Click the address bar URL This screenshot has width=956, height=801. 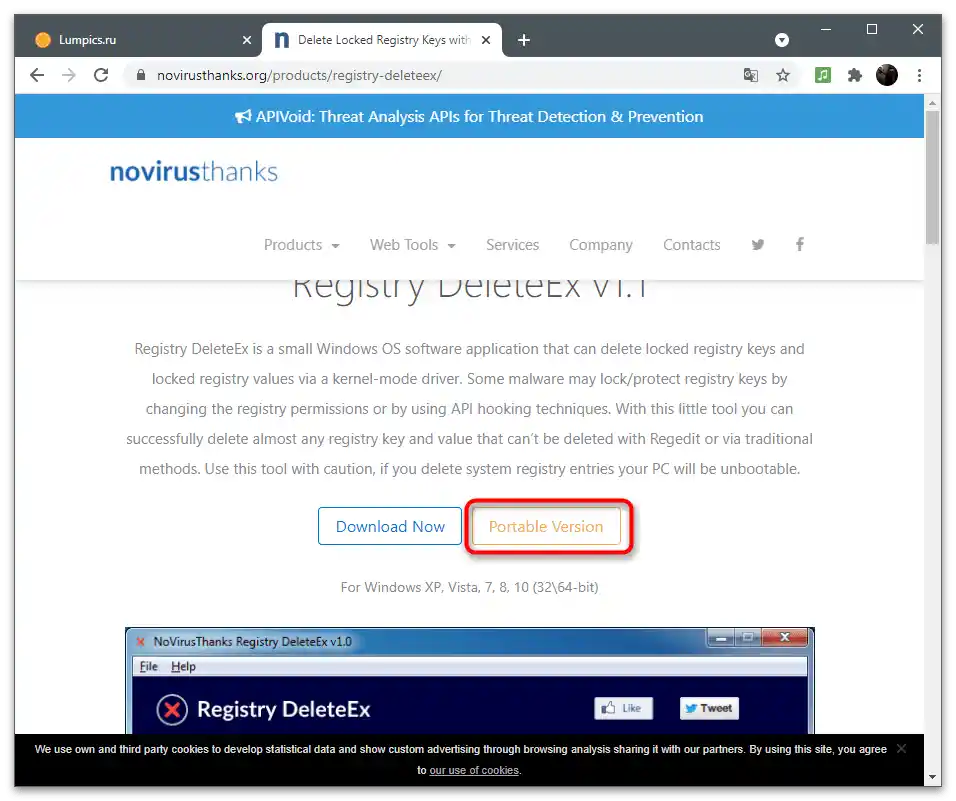[299, 75]
